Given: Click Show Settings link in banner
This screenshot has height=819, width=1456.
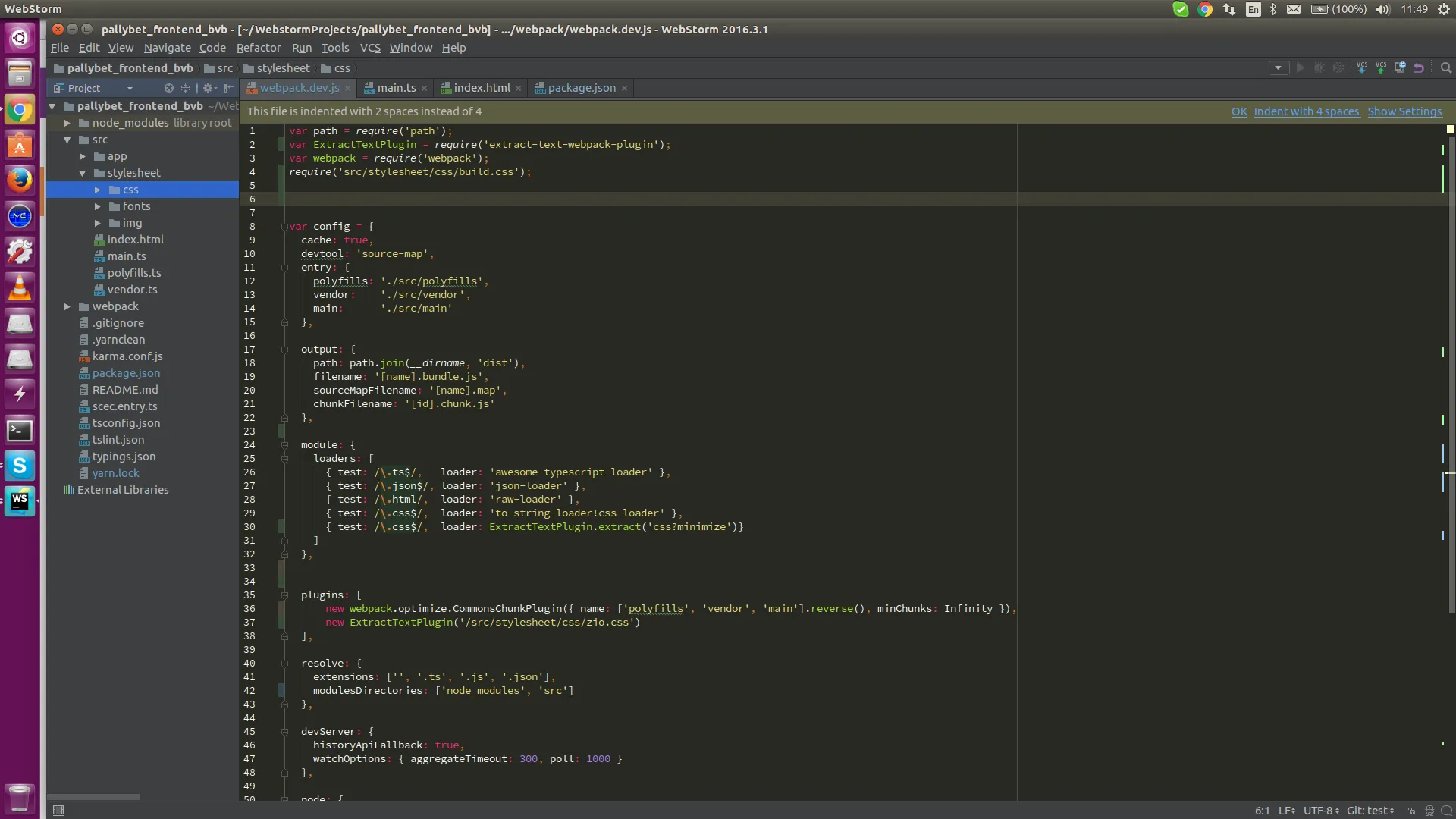Looking at the screenshot, I should [1404, 111].
